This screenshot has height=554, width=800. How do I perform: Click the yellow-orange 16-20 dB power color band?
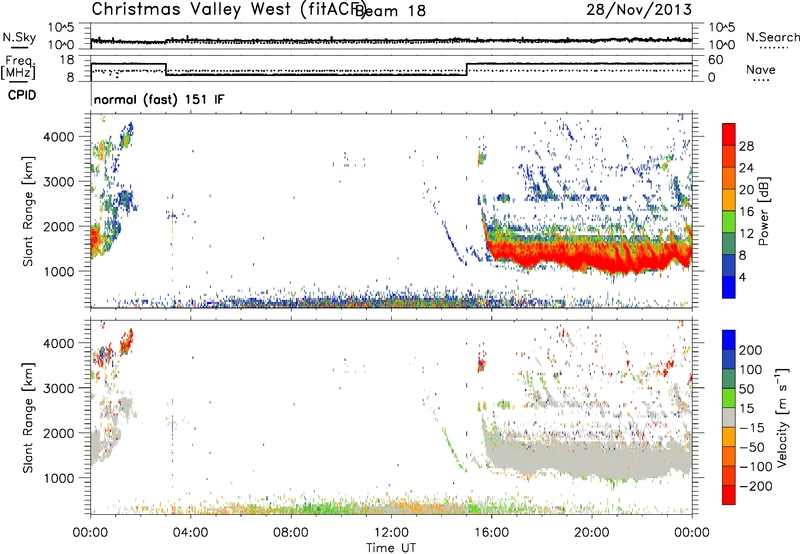tap(729, 199)
